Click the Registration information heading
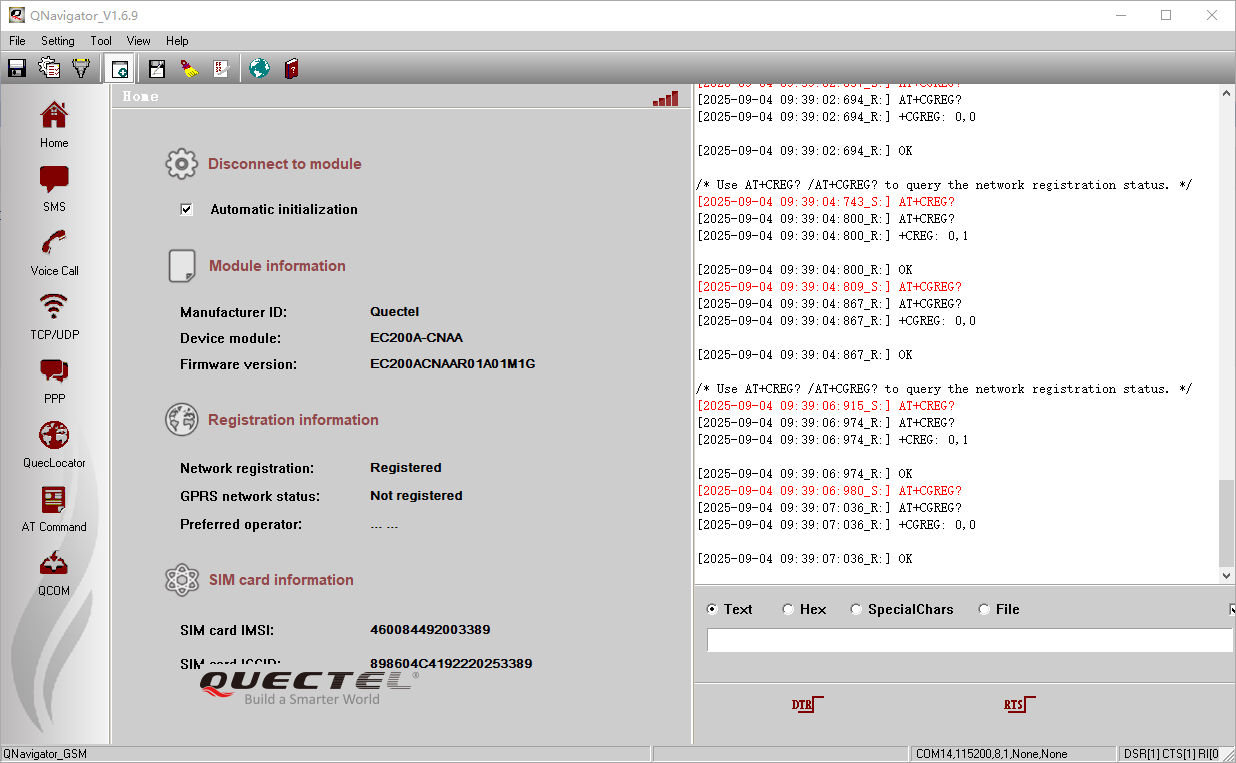This screenshot has width=1236, height=763. pyautogui.click(x=293, y=420)
